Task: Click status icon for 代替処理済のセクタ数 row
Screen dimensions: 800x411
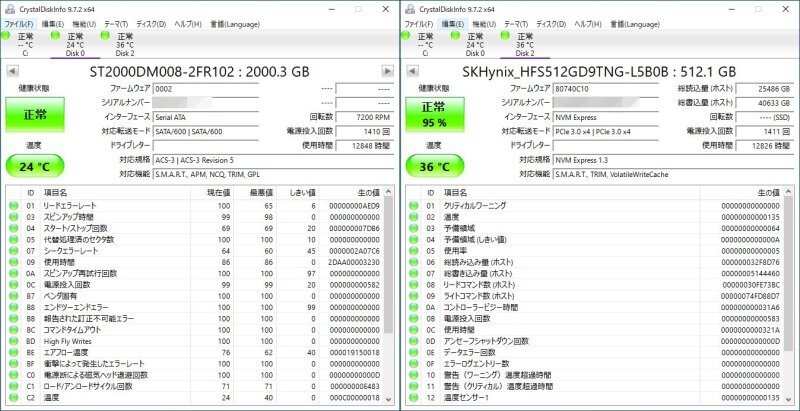Action: 13,240
